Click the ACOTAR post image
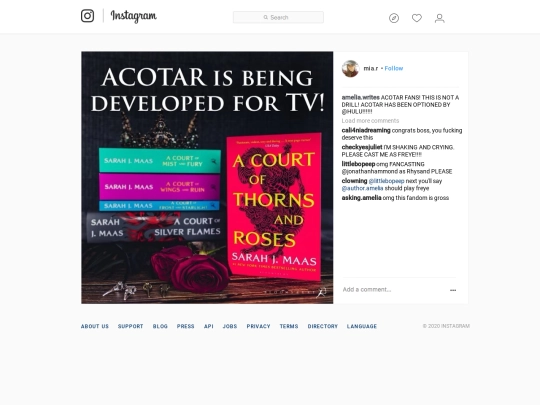The height and width of the screenshot is (405, 540). (x=207, y=177)
